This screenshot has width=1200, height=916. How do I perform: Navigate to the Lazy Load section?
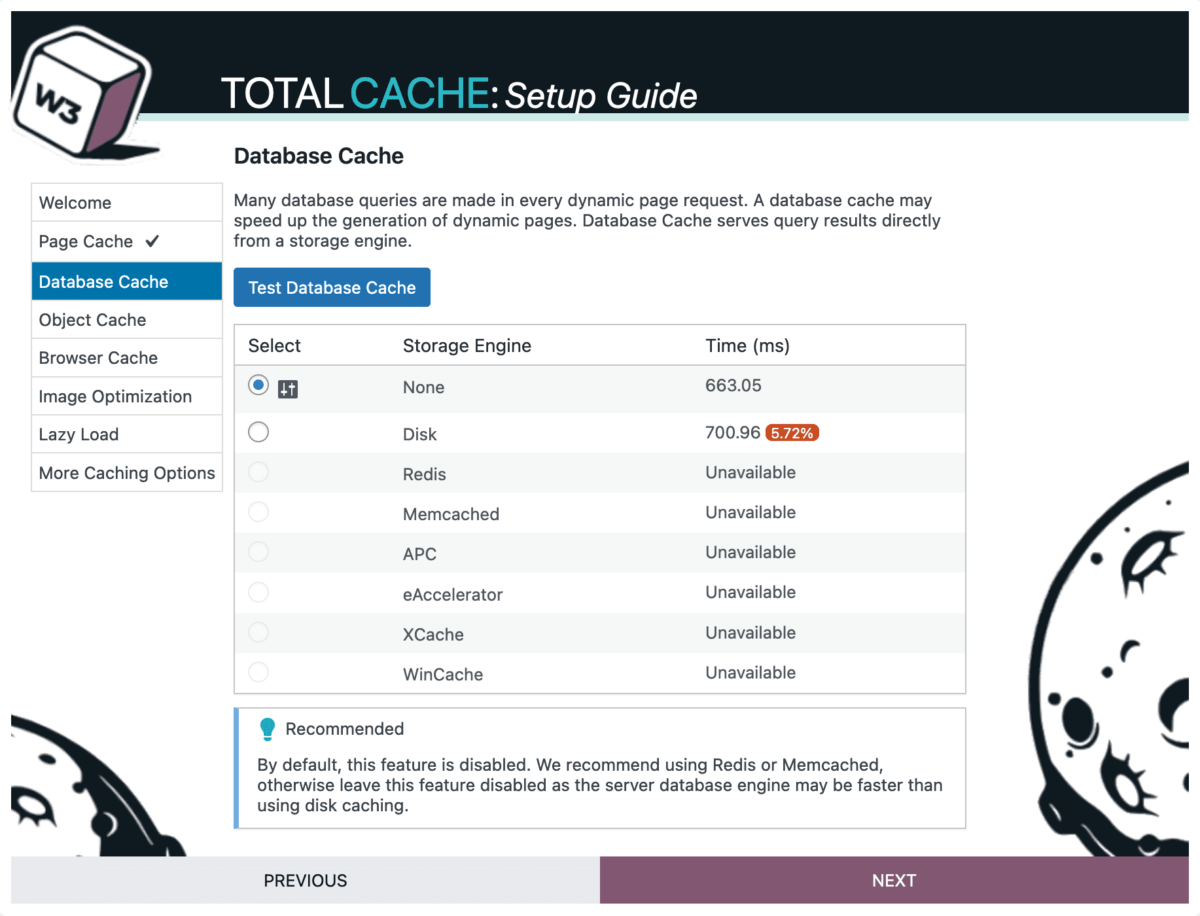(x=79, y=434)
